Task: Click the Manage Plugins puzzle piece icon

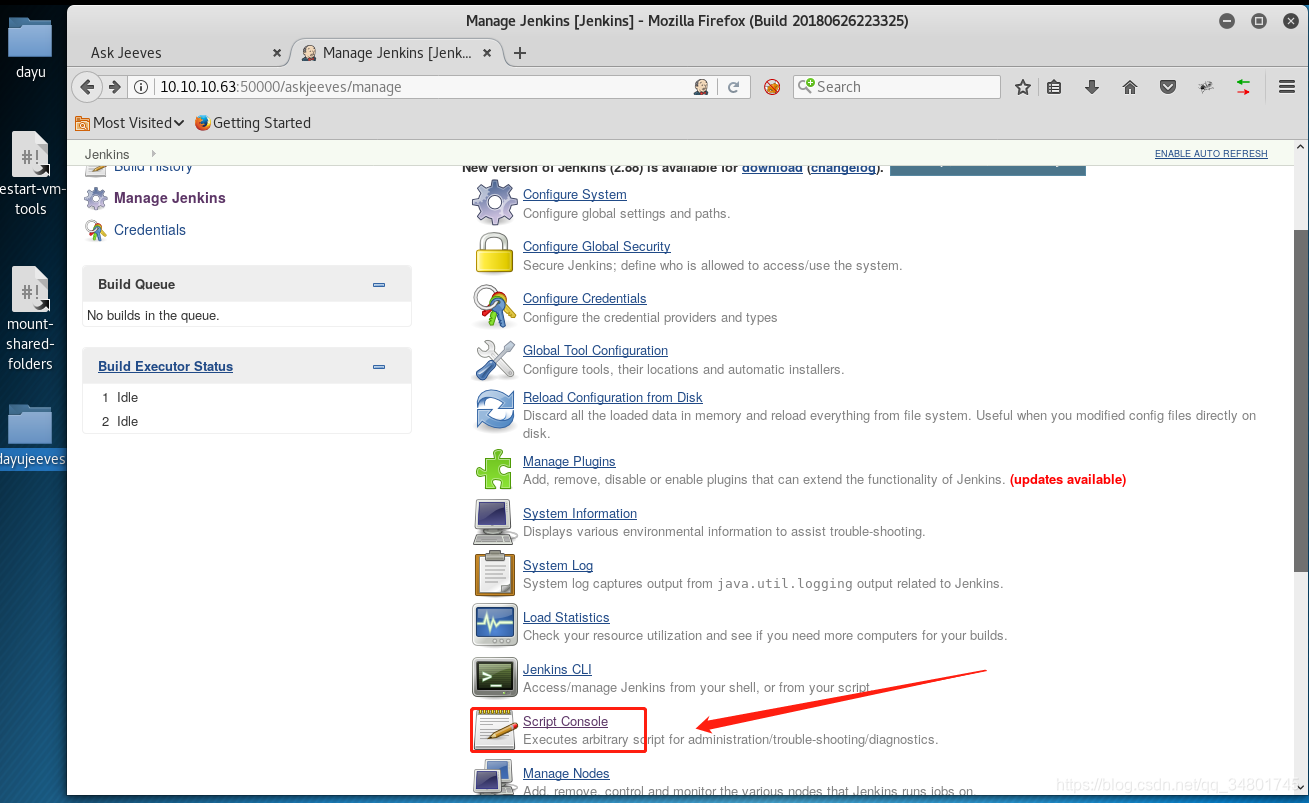Action: tap(494, 468)
